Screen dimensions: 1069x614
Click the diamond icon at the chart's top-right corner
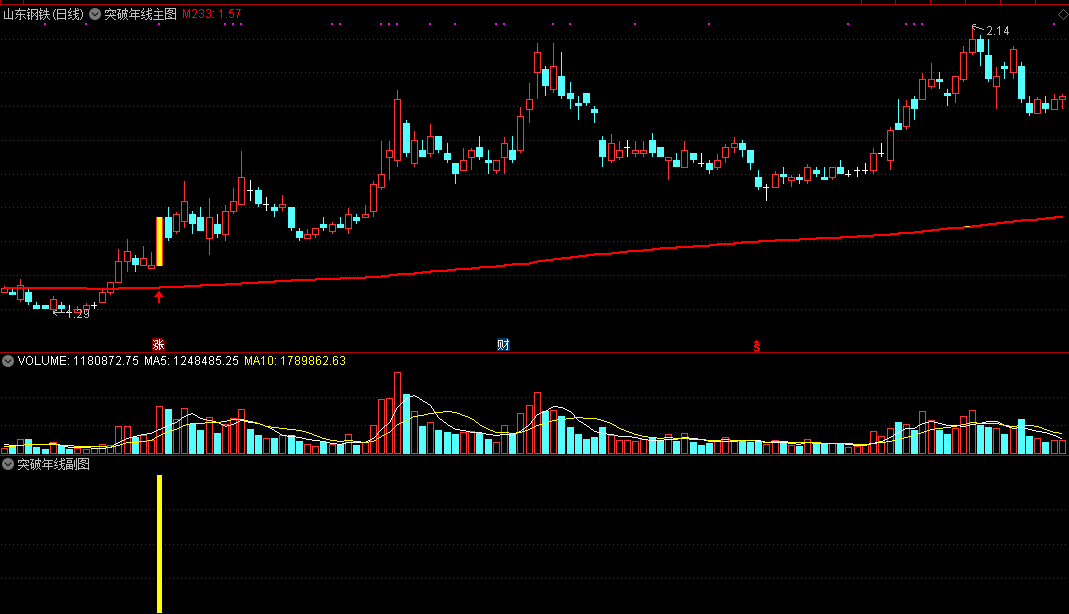(1062, 14)
